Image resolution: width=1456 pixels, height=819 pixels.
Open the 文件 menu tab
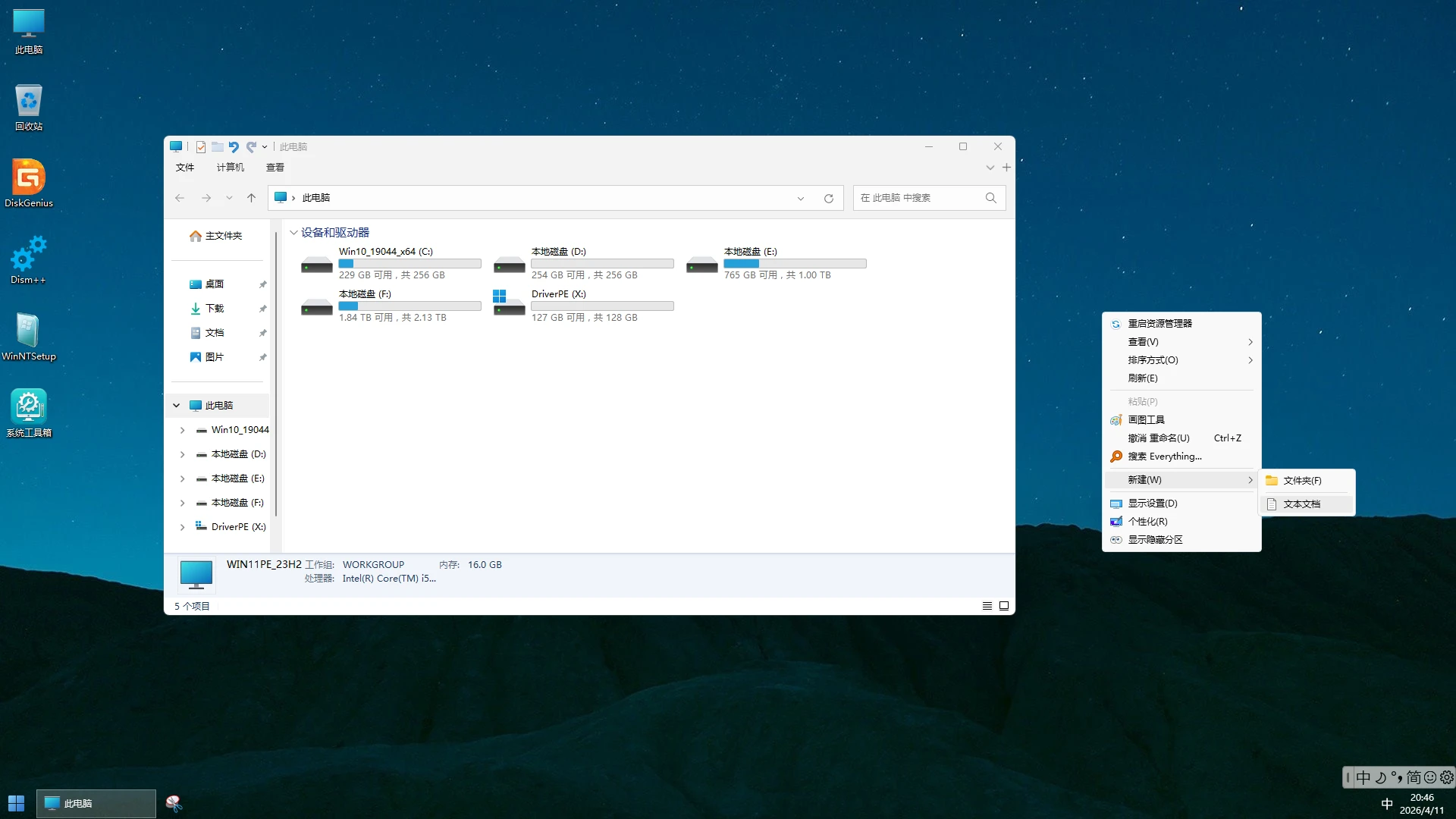click(185, 168)
